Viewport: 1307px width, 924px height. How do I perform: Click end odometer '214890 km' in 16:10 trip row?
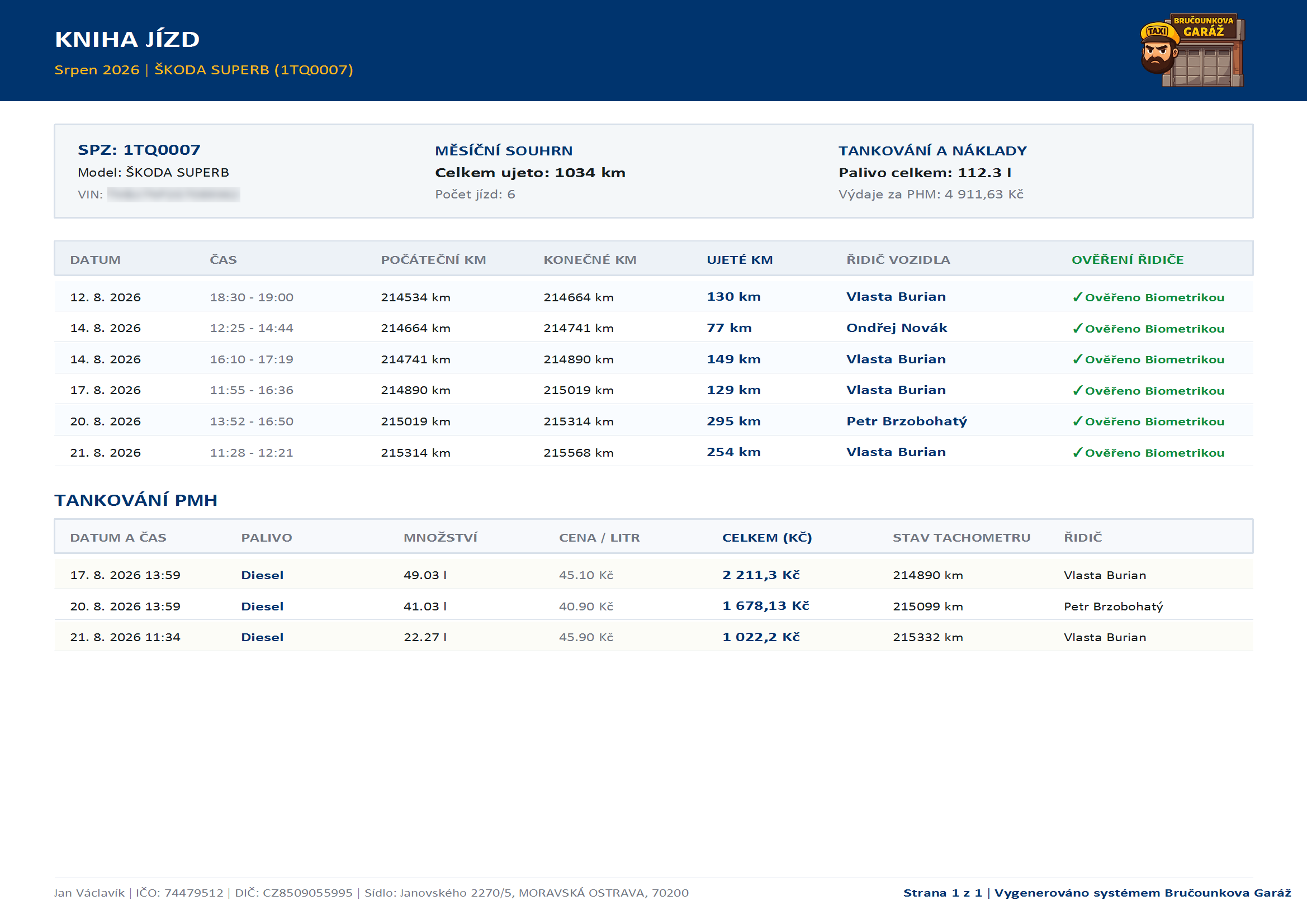(x=579, y=359)
